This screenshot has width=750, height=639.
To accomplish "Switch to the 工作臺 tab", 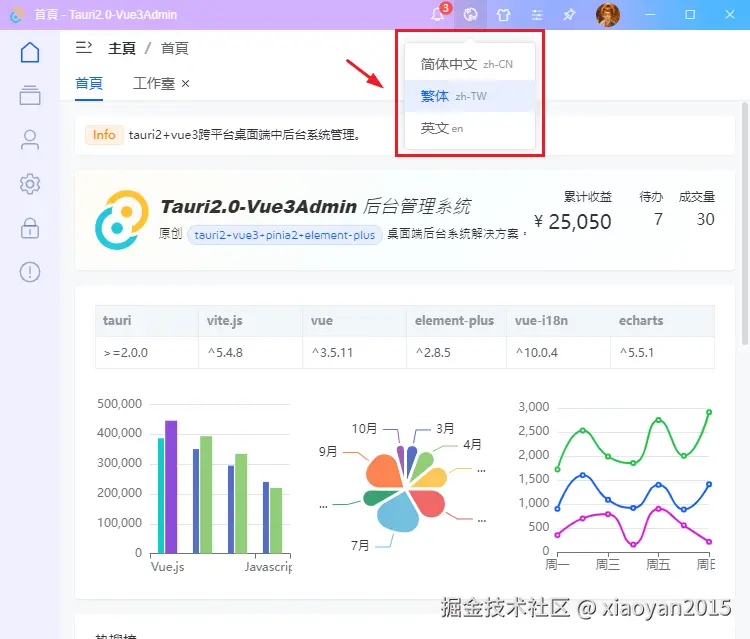I will (x=154, y=83).
